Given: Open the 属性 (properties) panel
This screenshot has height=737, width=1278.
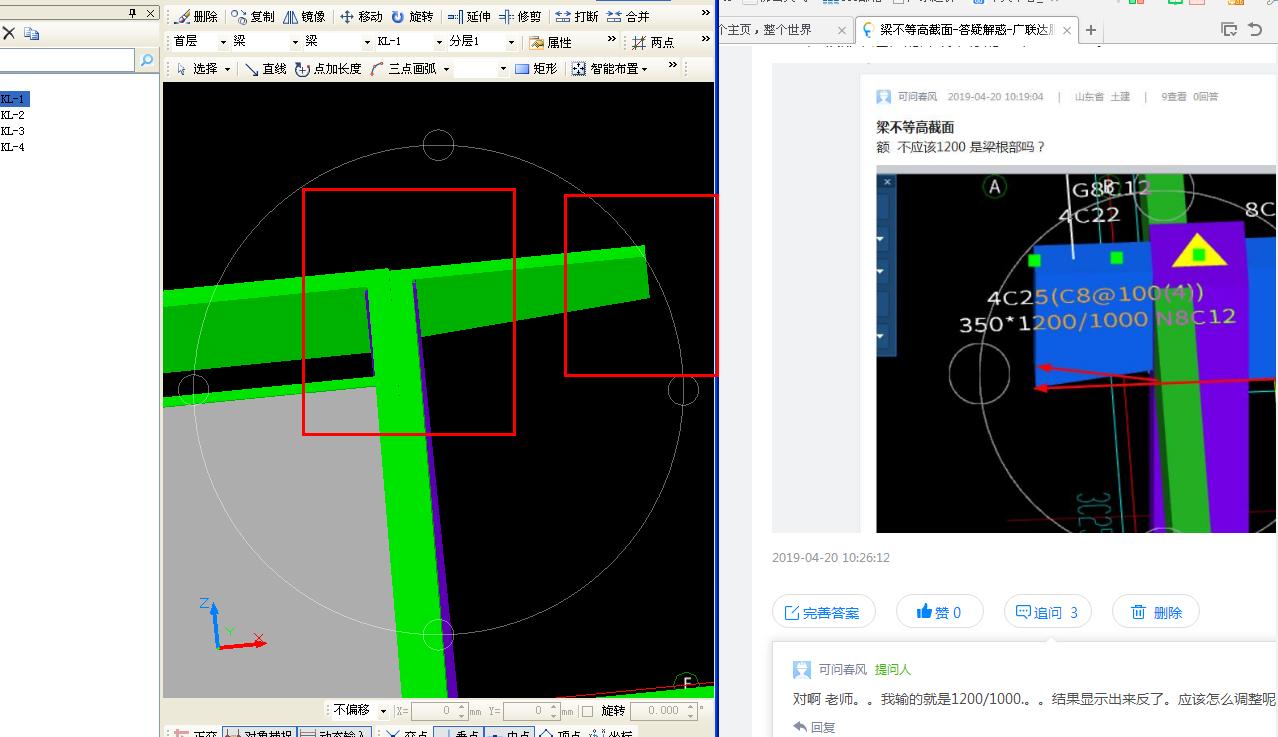Looking at the screenshot, I should tap(551, 42).
